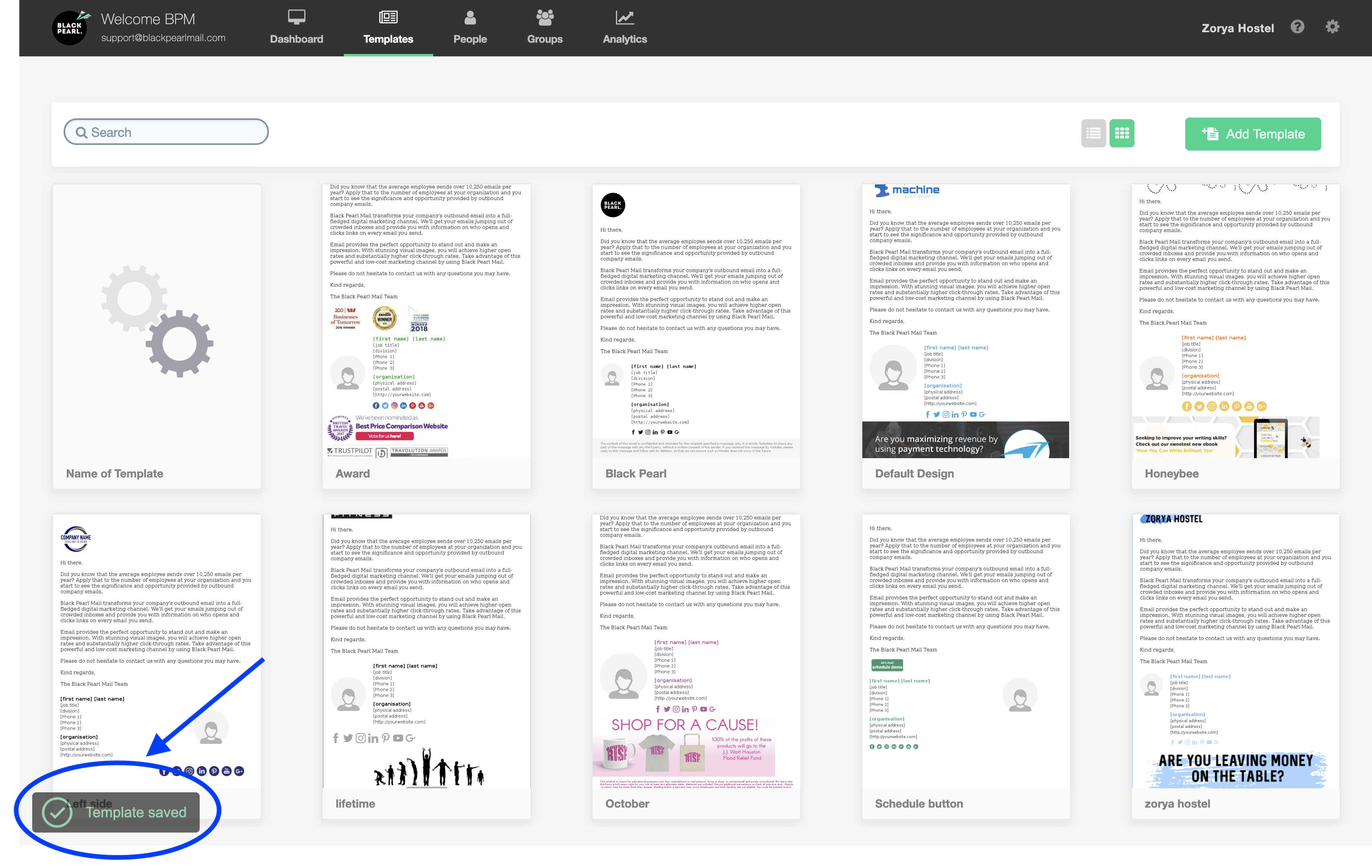Switch to list view layout

coord(1093,133)
